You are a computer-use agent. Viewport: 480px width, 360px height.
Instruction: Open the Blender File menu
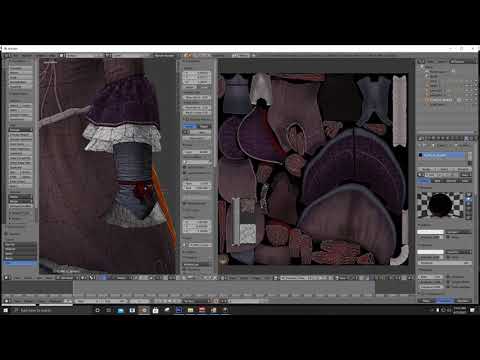pos(16,55)
